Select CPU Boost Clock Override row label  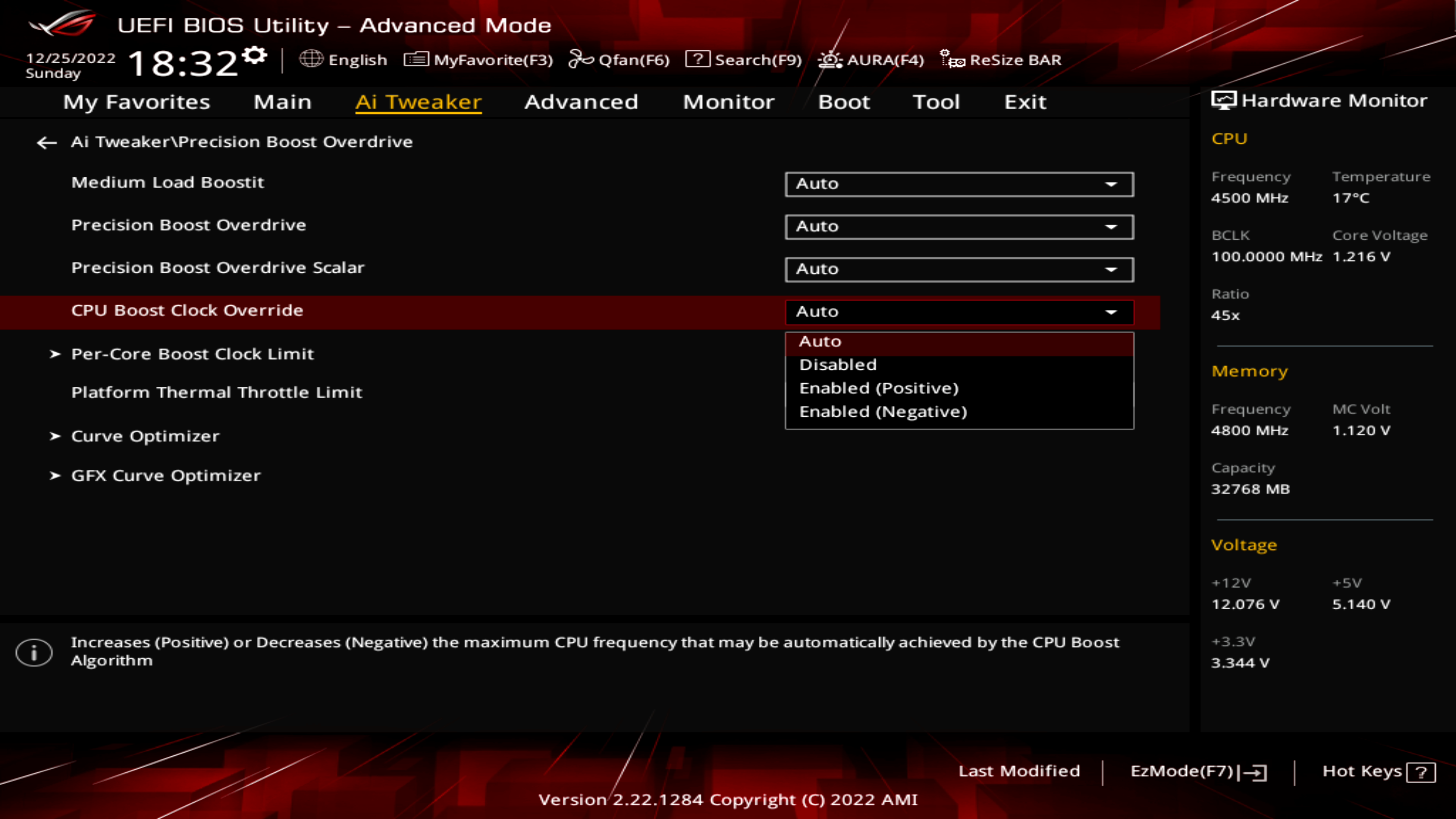point(187,310)
